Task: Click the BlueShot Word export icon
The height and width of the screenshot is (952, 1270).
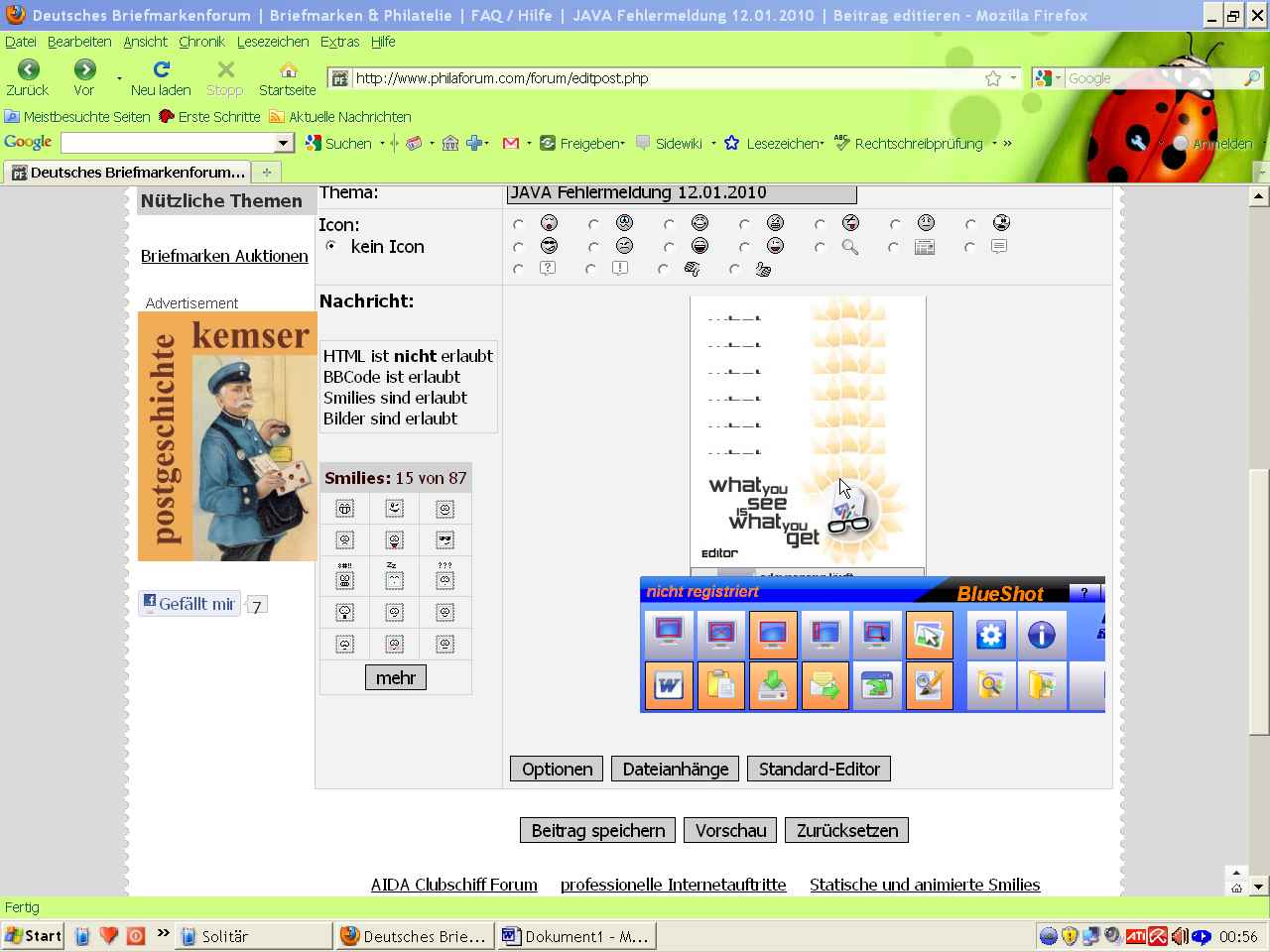Action: coord(669,686)
